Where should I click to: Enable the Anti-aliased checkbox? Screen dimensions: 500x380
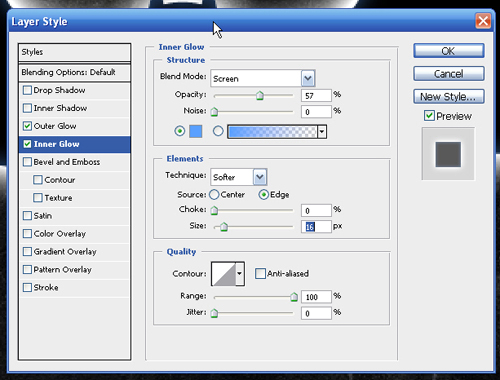click(x=260, y=273)
